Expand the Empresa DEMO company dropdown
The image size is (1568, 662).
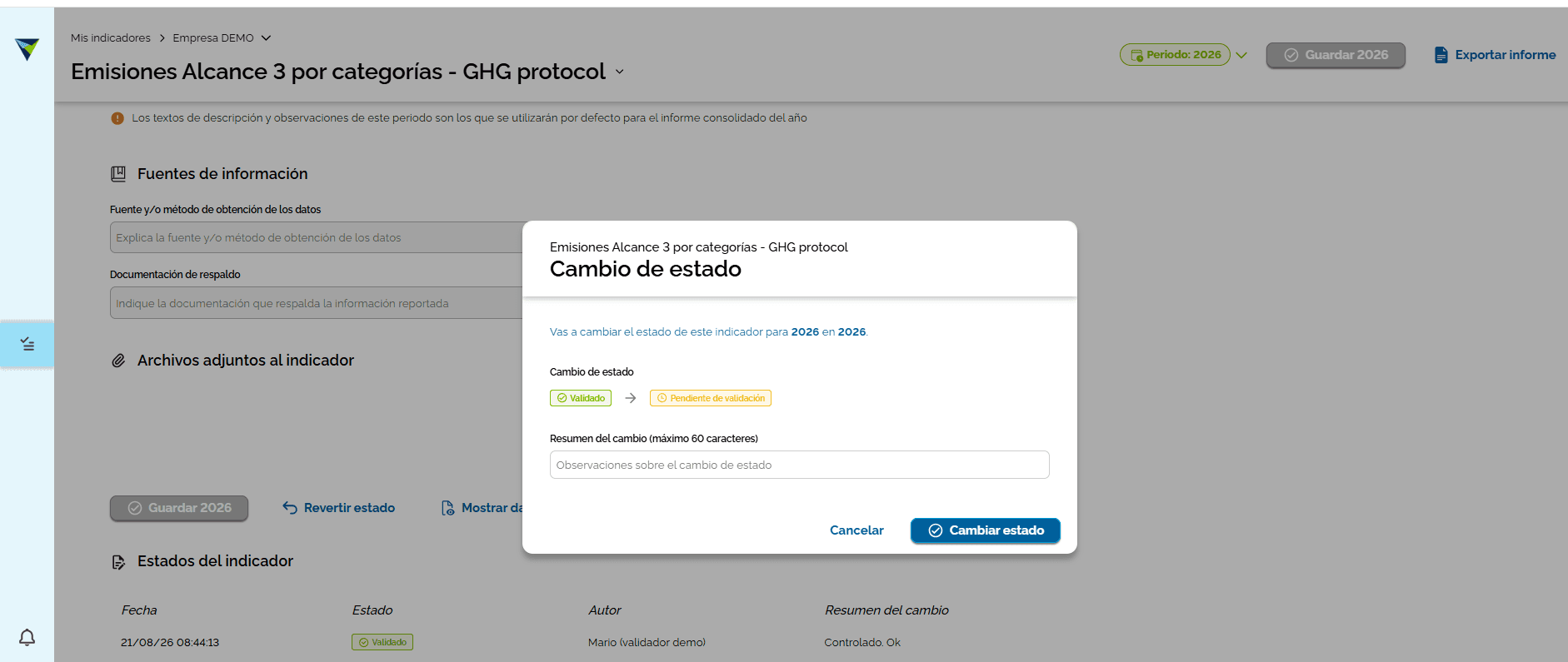coord(266,38)
